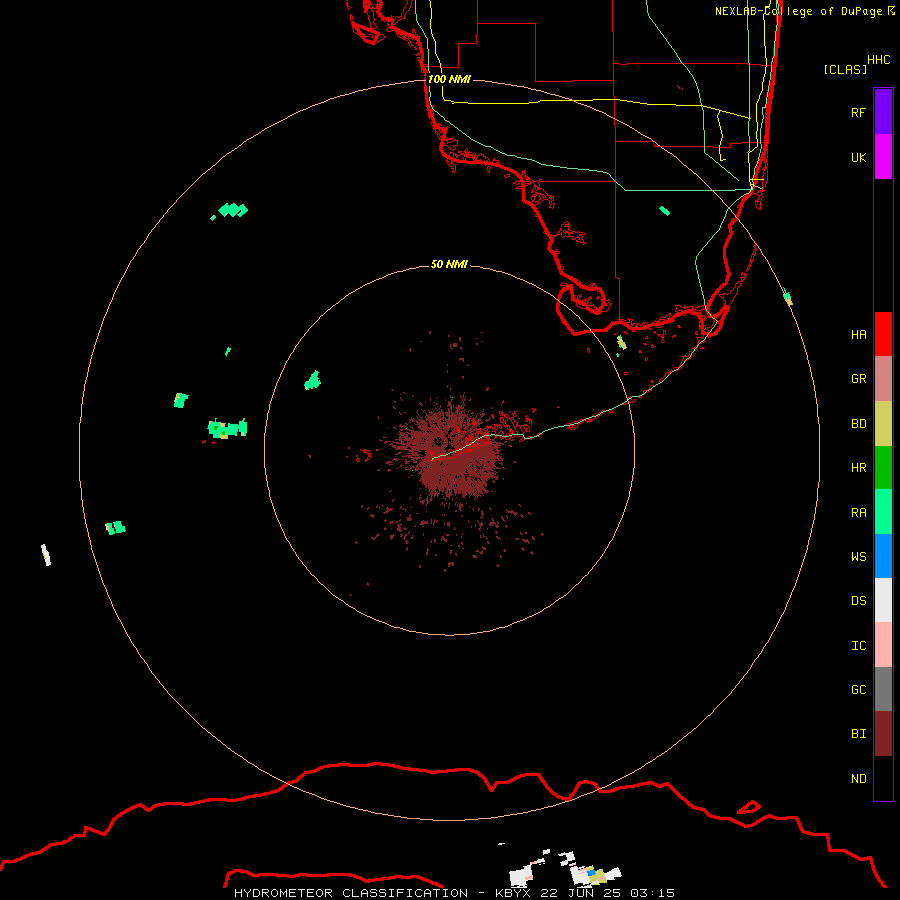Click the '22 JUN 25 03:15' timestamp
Image resolution: width=900 pixels, height=900 pixels.
(x=608, y=893)
